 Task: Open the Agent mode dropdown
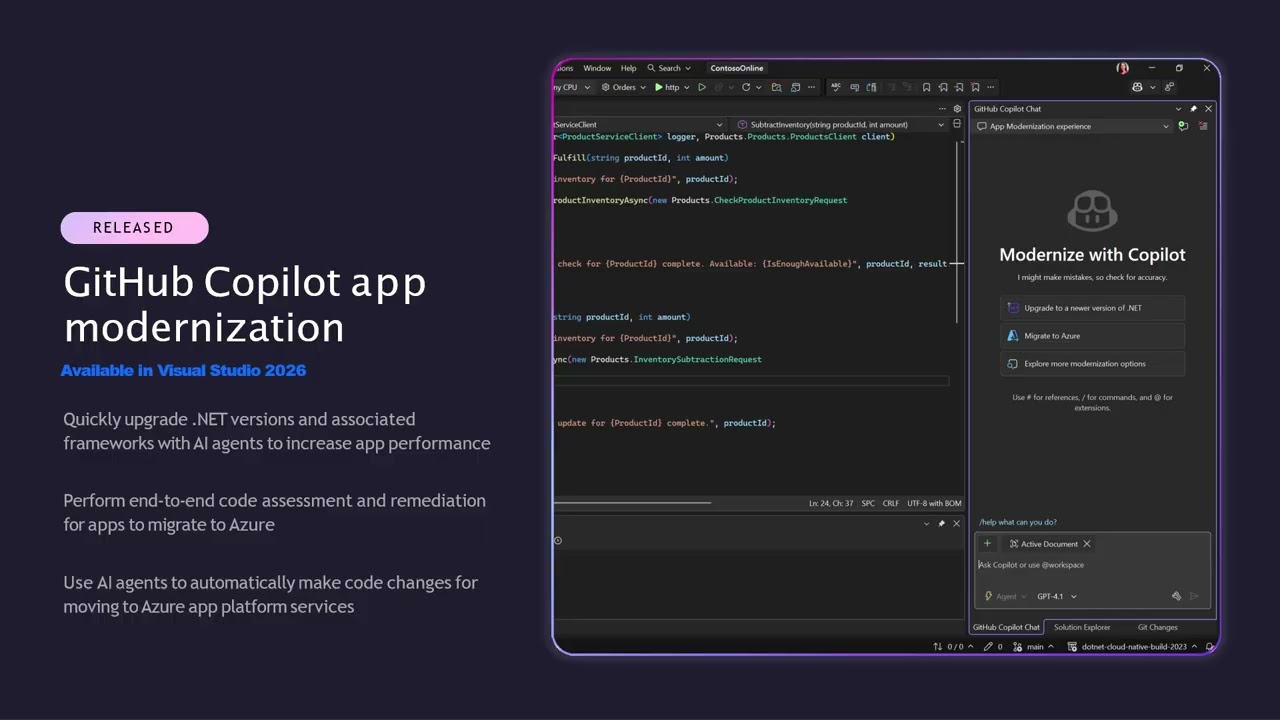[x=1005, y=596]
